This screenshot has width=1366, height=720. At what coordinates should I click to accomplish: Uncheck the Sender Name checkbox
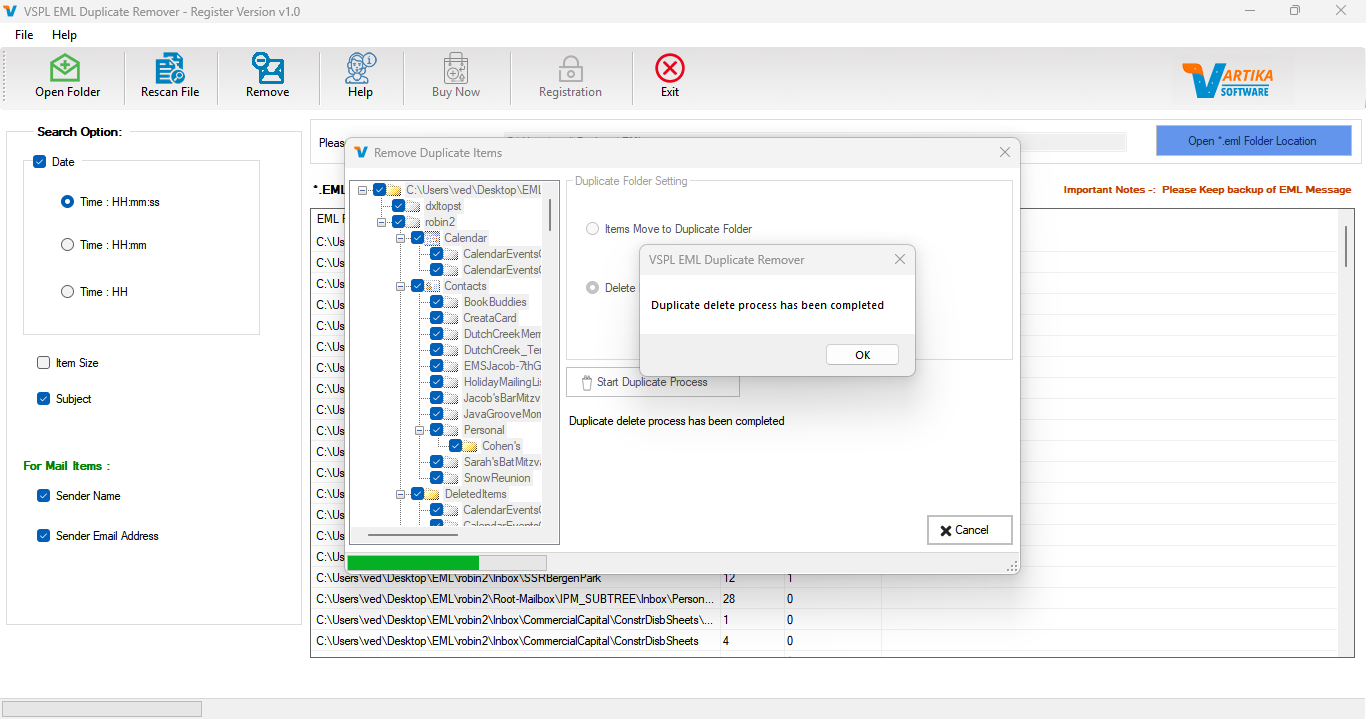coord(43,496)
